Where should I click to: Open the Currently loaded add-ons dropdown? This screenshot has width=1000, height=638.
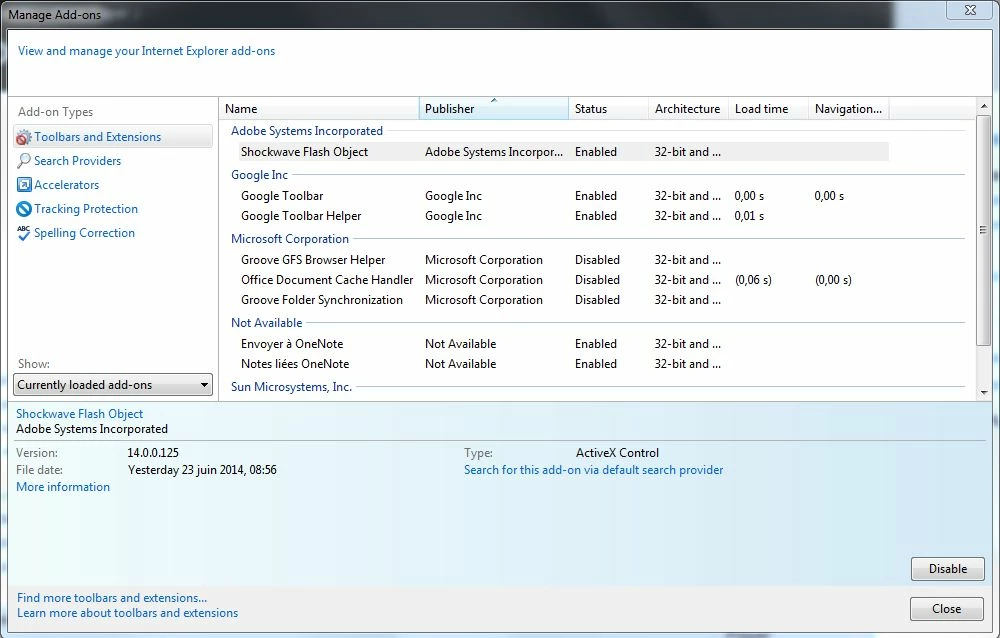113,385
